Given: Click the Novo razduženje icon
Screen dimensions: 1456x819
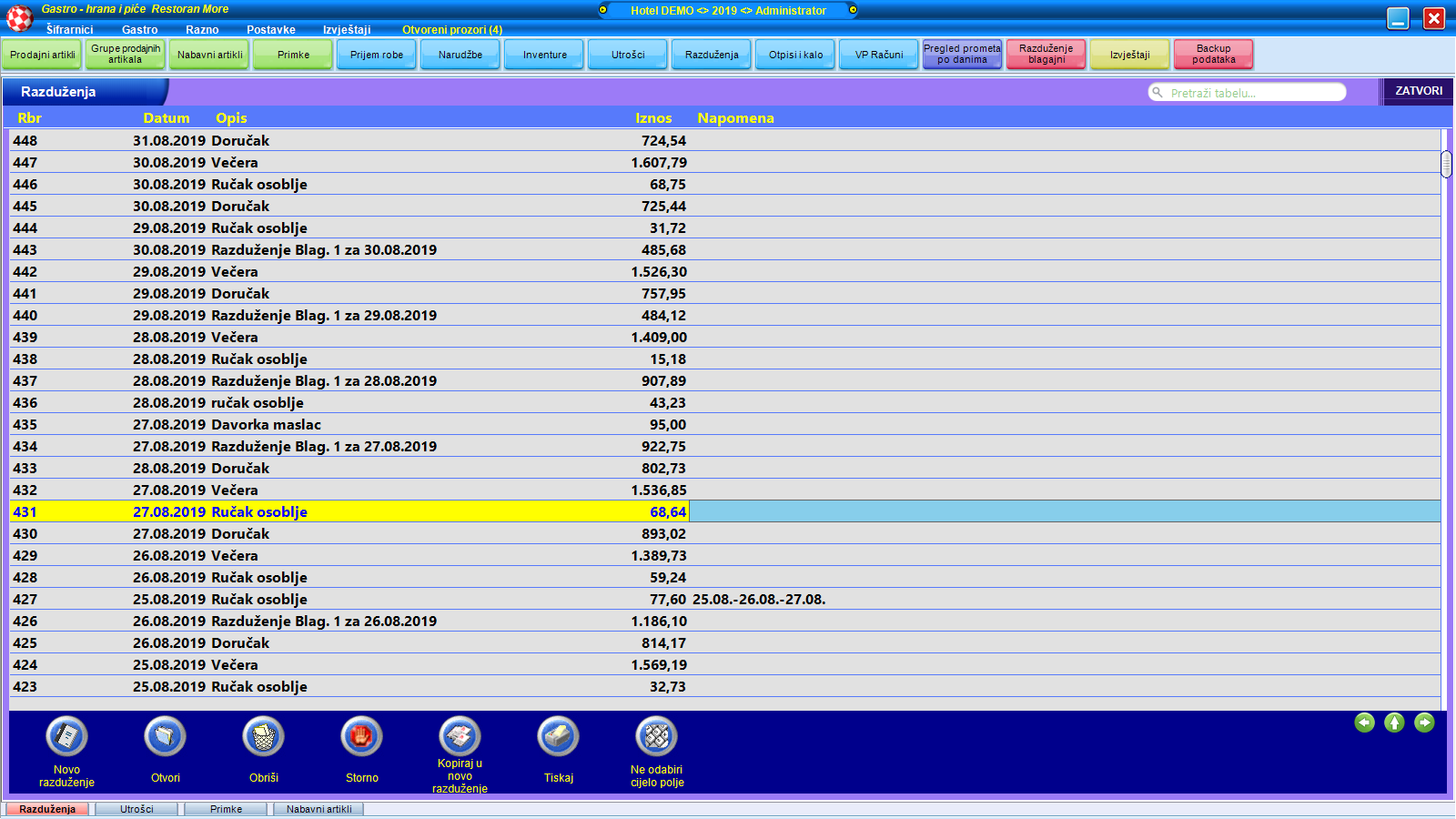Looking at the screenshot, I should (x=66, y=737).
